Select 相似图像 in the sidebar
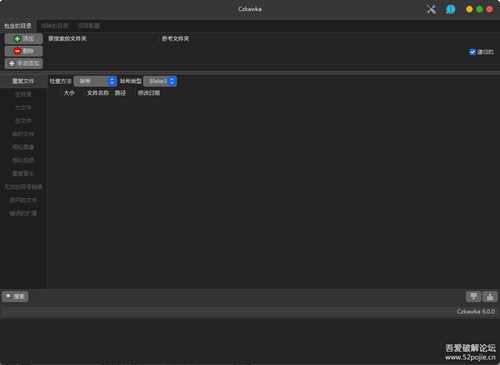 pyautogui.click(x=23, y=147)
